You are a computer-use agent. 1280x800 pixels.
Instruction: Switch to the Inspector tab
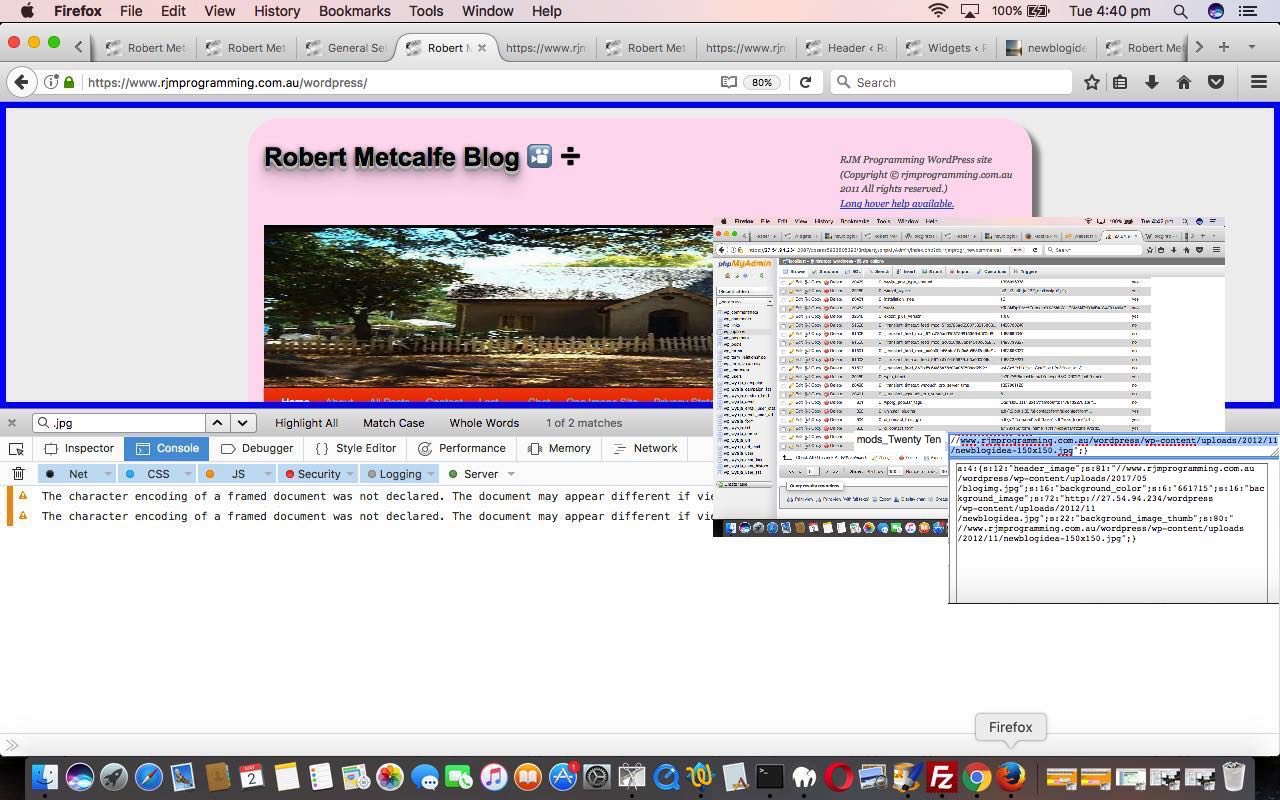(79, 449)
